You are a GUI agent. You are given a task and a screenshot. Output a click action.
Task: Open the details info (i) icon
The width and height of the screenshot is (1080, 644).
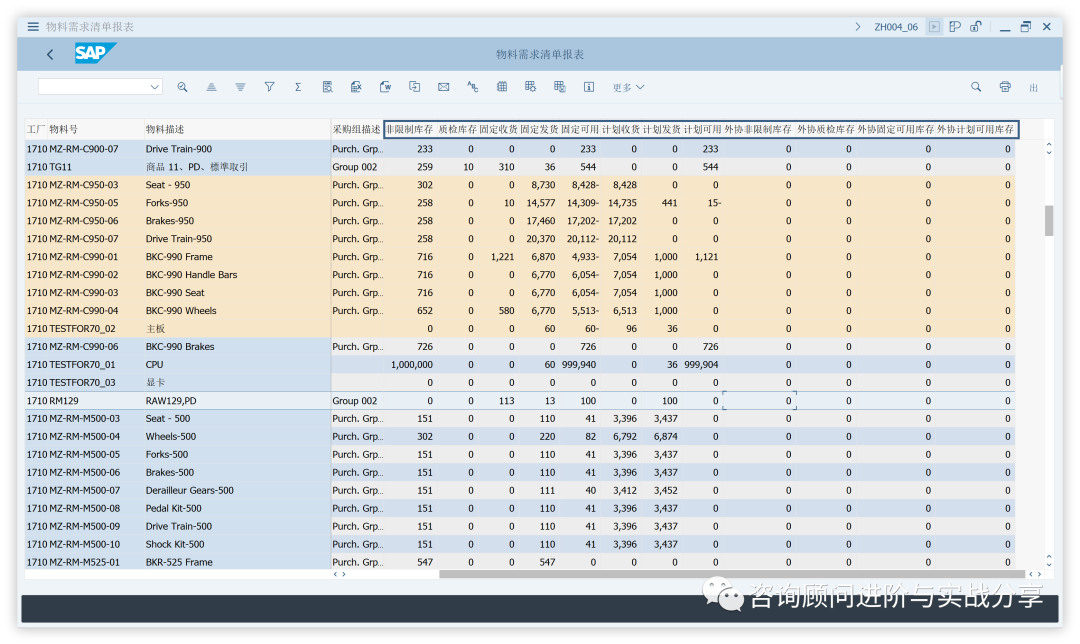point(589,87)
